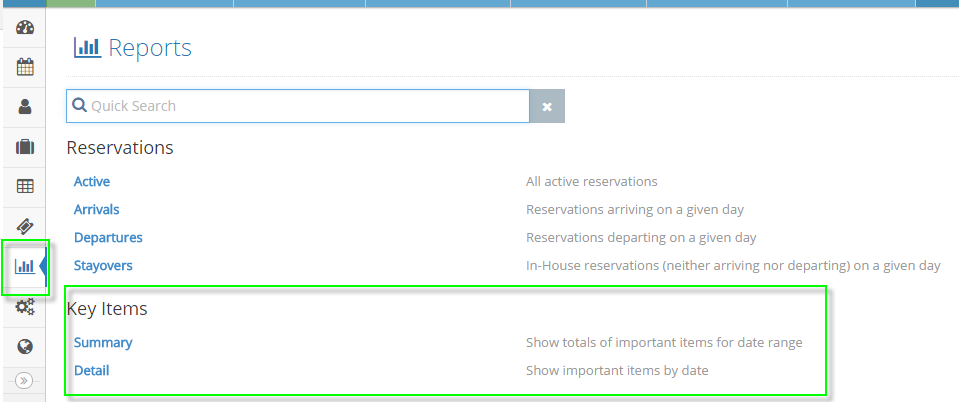This screenshot has width=959, height=402.
Task: Open the Departures report link
Action: [x=108, y=238]
